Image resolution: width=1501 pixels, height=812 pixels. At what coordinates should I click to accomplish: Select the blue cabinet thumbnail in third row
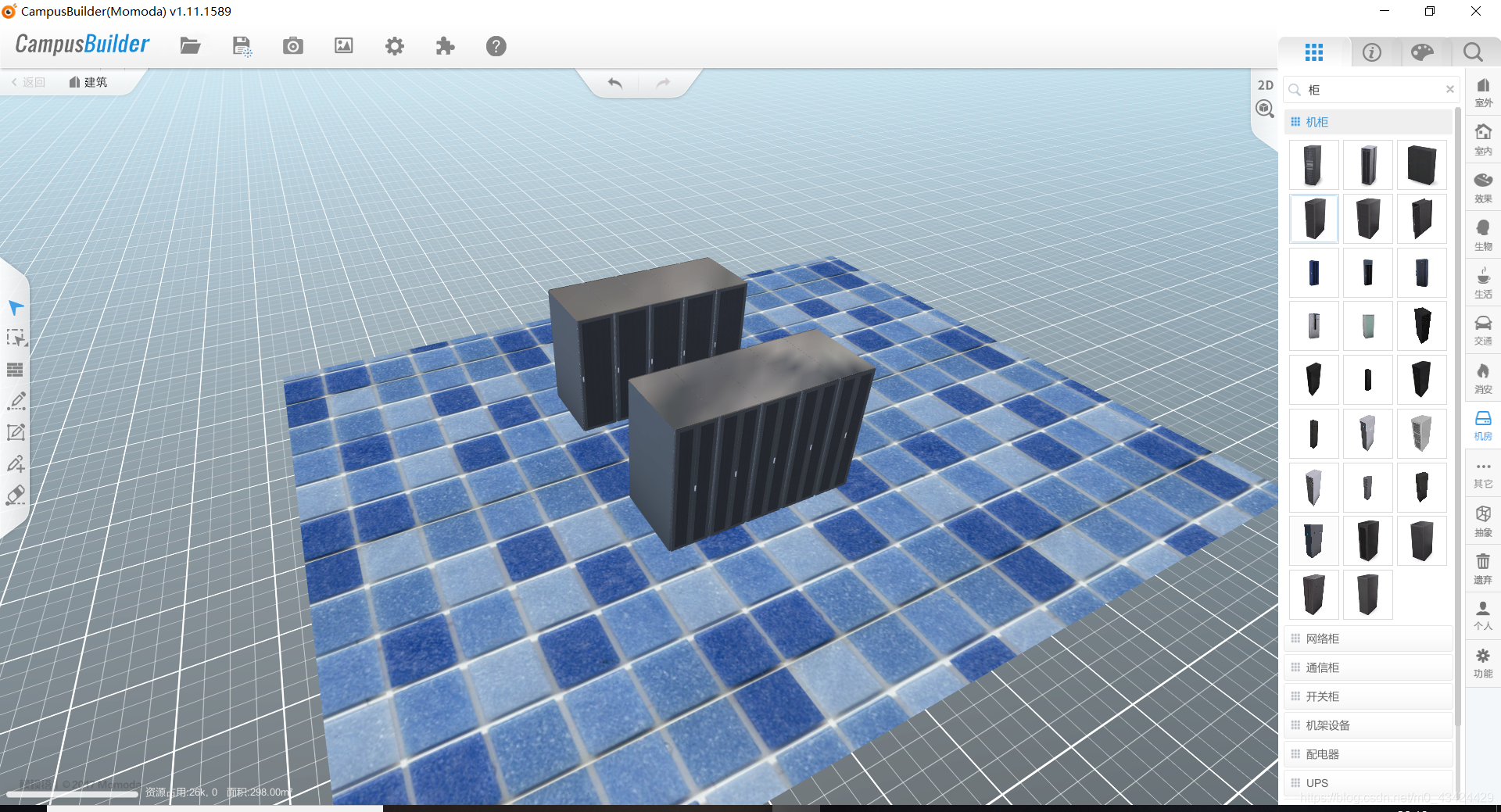pyautogui.click(x=1313, y=273)
